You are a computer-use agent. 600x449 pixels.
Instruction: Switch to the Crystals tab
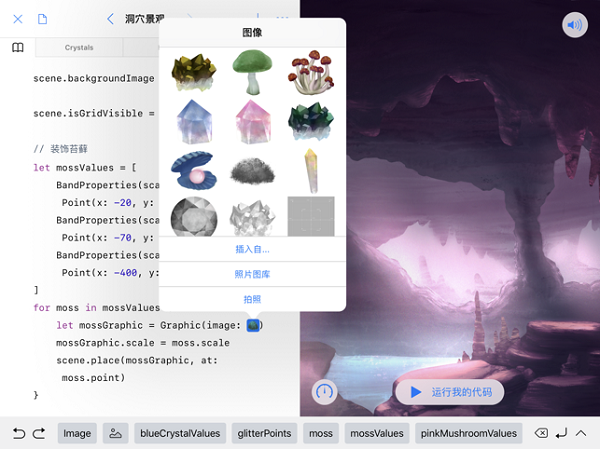(79, 47)
